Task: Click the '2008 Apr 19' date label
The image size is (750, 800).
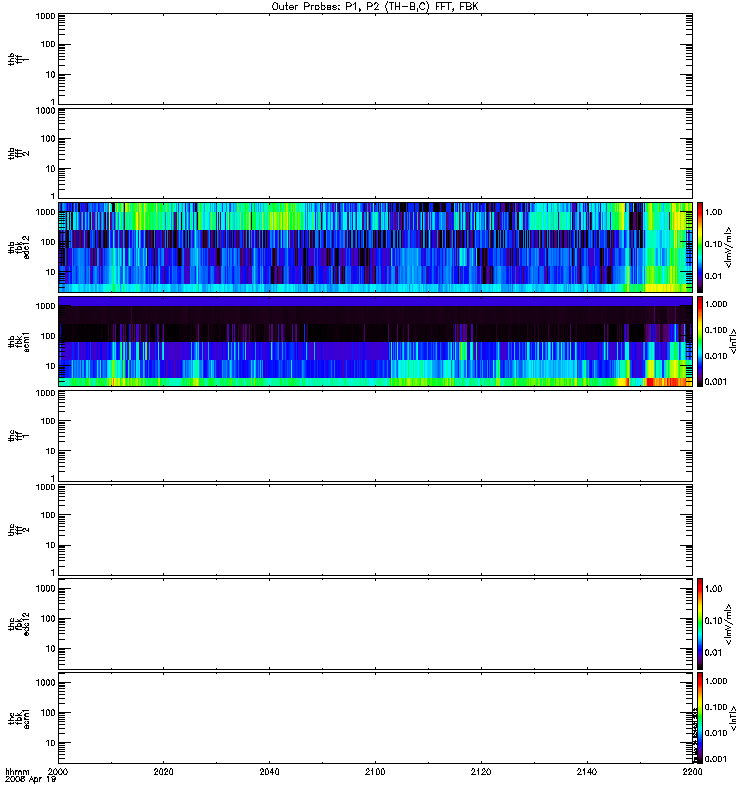Action: tap(31, 780)
